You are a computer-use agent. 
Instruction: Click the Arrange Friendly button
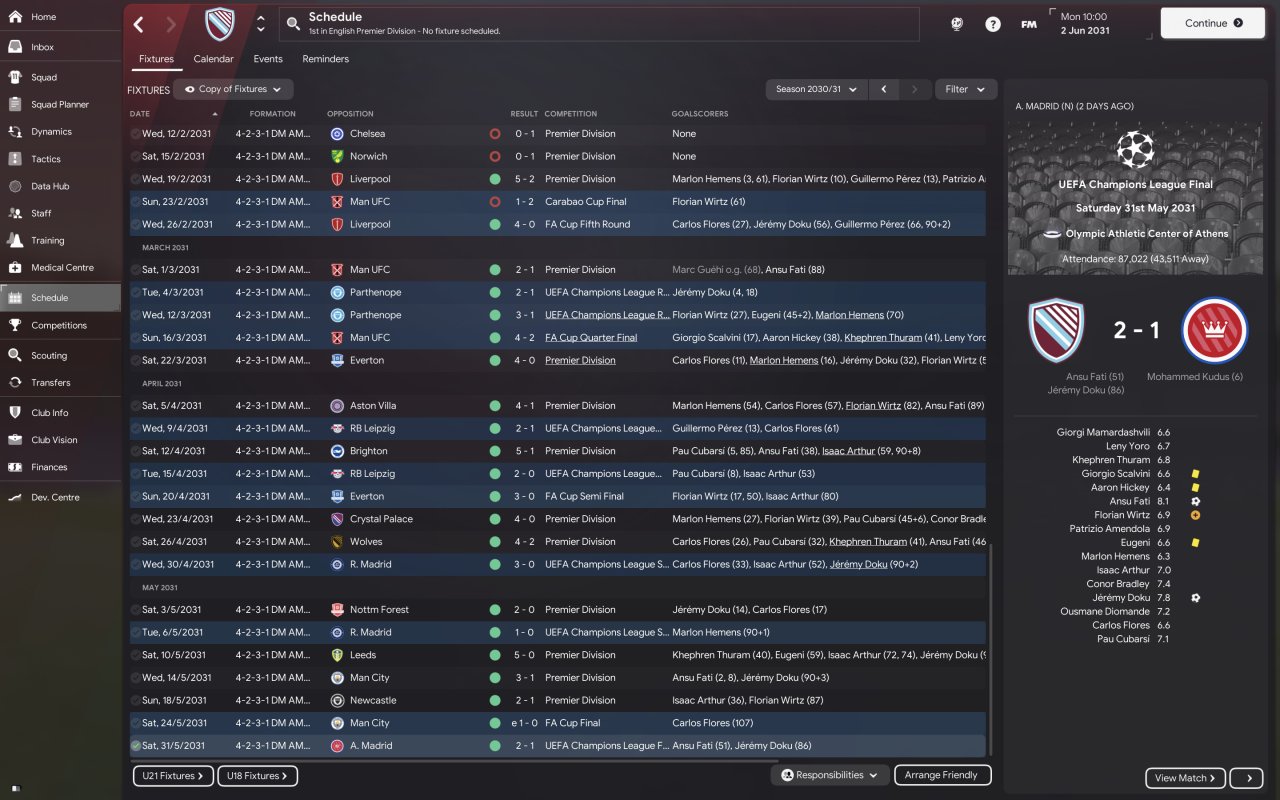click(x=941, y=775)
